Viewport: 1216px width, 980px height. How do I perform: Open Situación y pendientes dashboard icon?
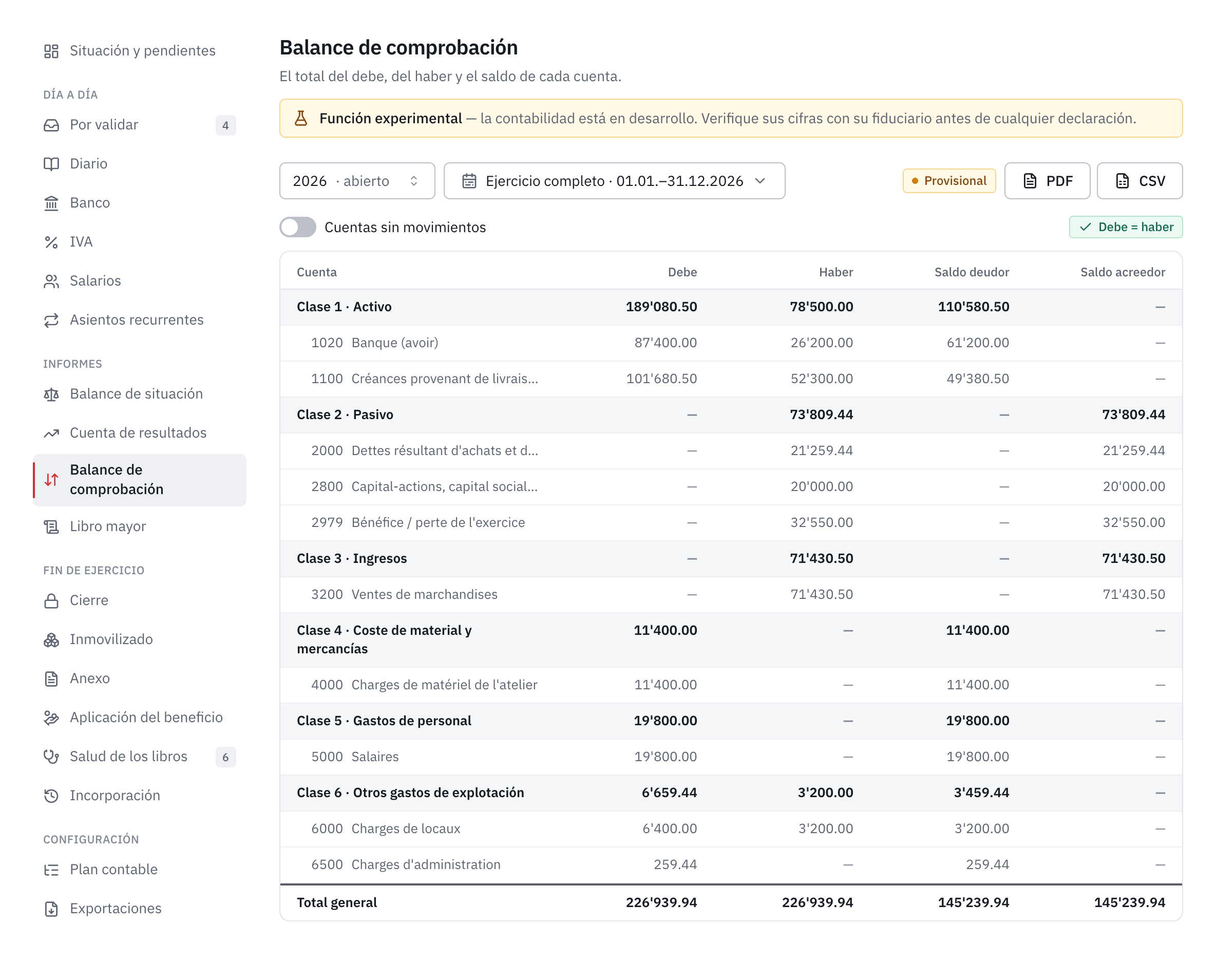(x=51, y=51)
